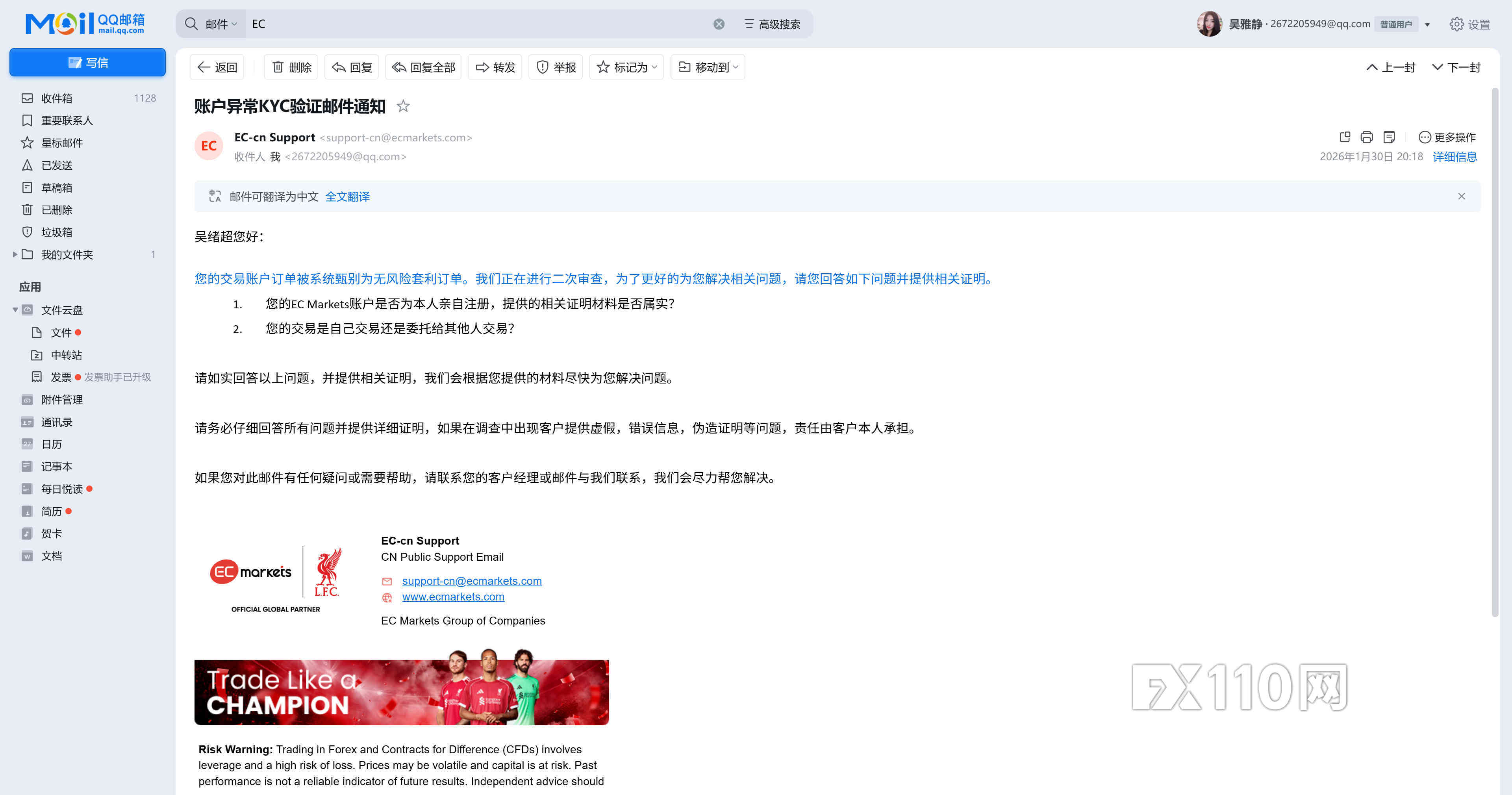
Task: Open 已发送 sent folder
Action: coord(88,165)
